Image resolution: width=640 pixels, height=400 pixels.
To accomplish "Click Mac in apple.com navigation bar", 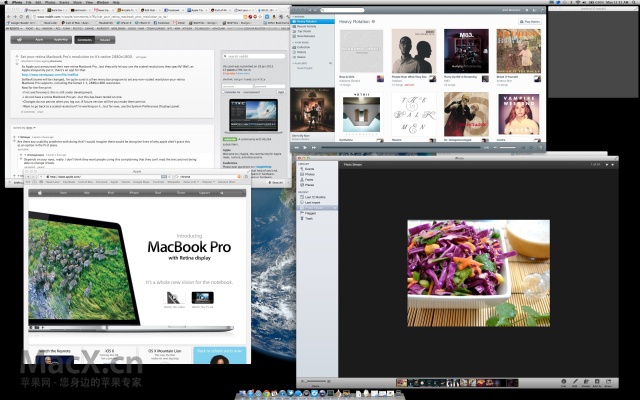I will [87, 193].
